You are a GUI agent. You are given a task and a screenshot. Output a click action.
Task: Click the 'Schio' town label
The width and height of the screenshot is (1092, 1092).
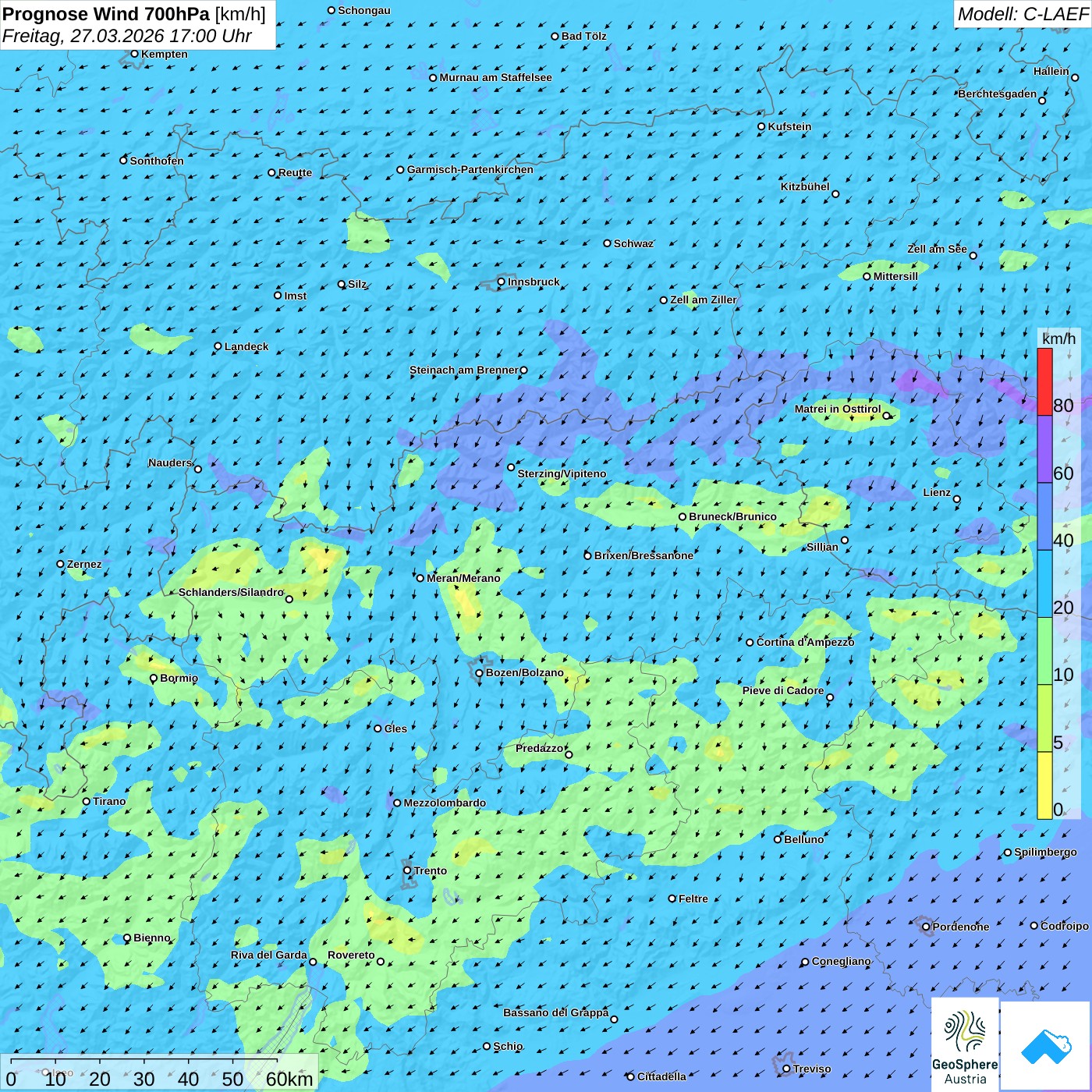coord(508,1046)
